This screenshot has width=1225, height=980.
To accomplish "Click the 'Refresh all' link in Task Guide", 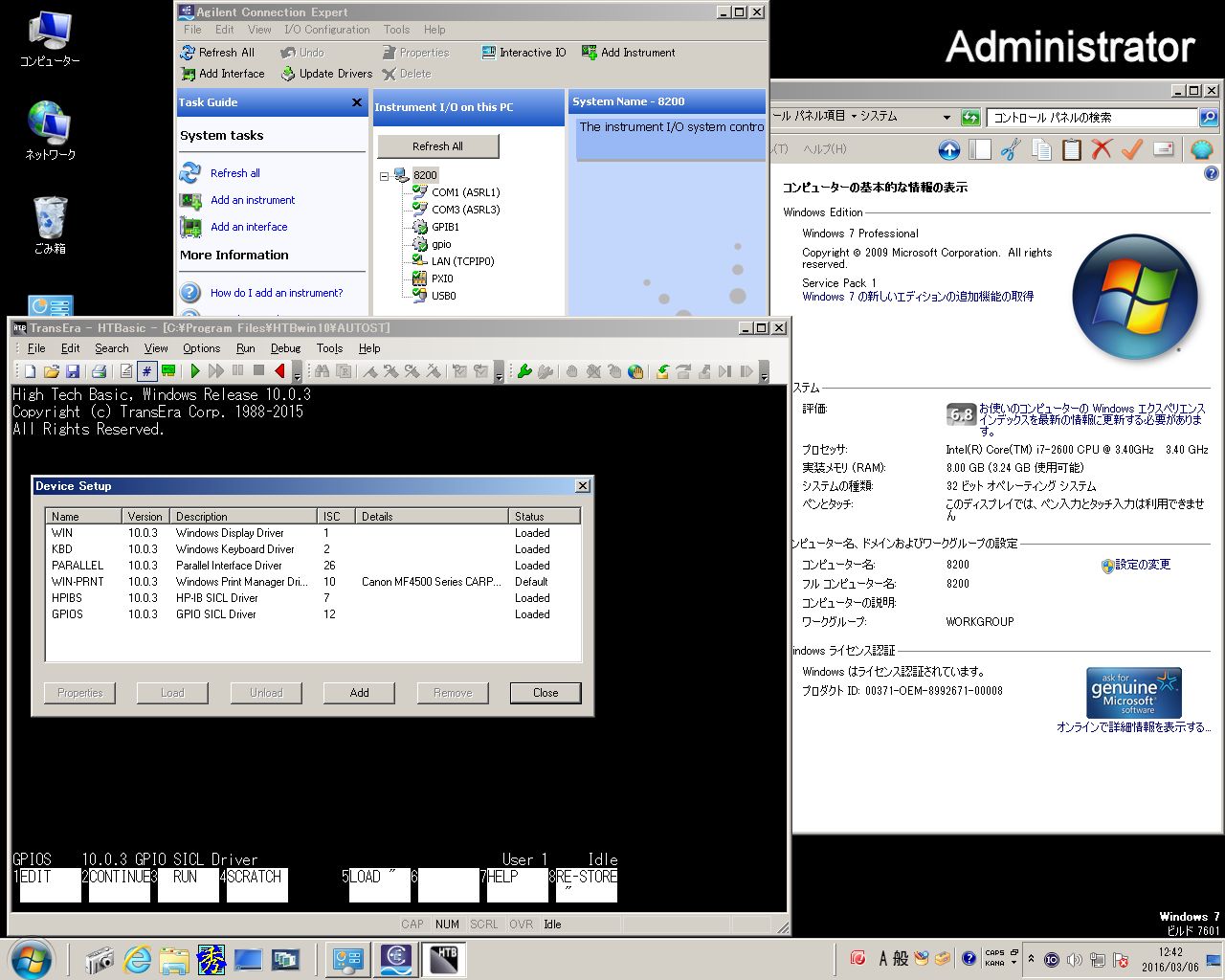I will [234, 173].
